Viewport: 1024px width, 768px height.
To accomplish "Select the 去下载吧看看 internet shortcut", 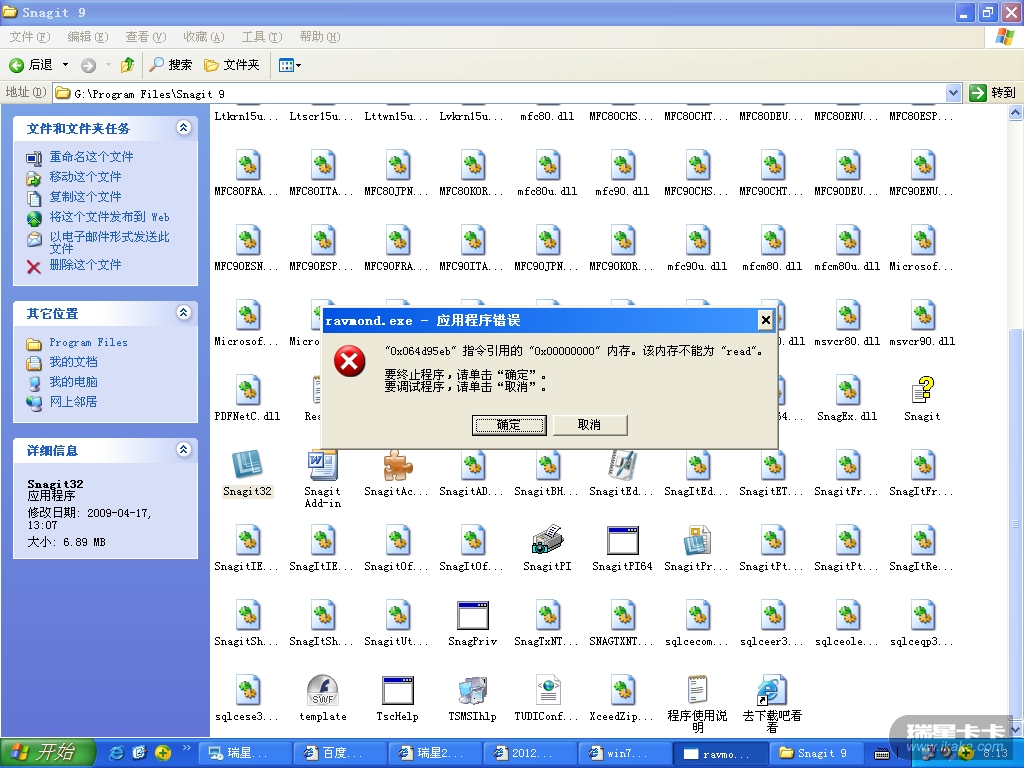I will click(x=772, y=690).
